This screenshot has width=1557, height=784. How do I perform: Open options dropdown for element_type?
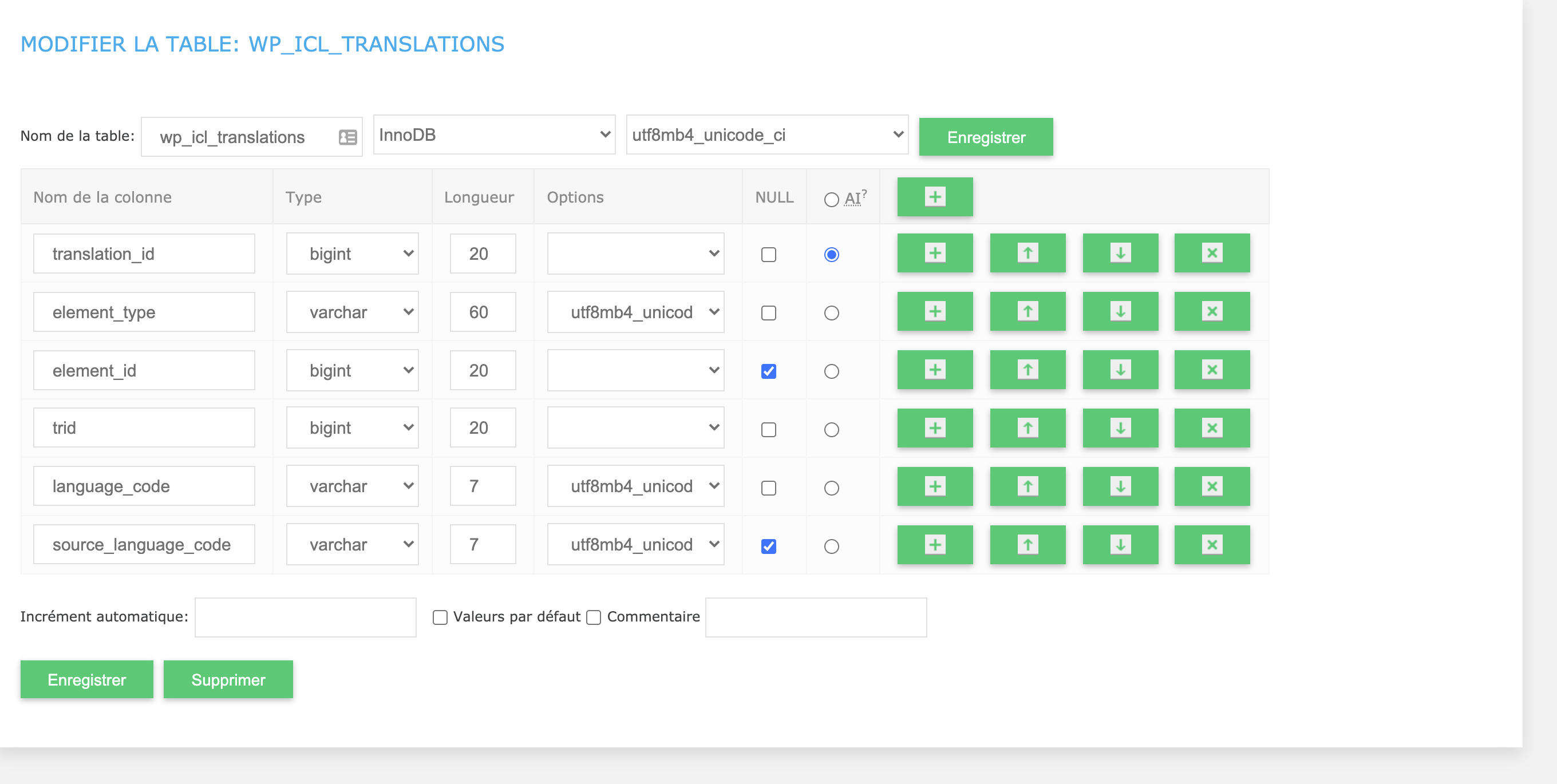click(635, 312)
